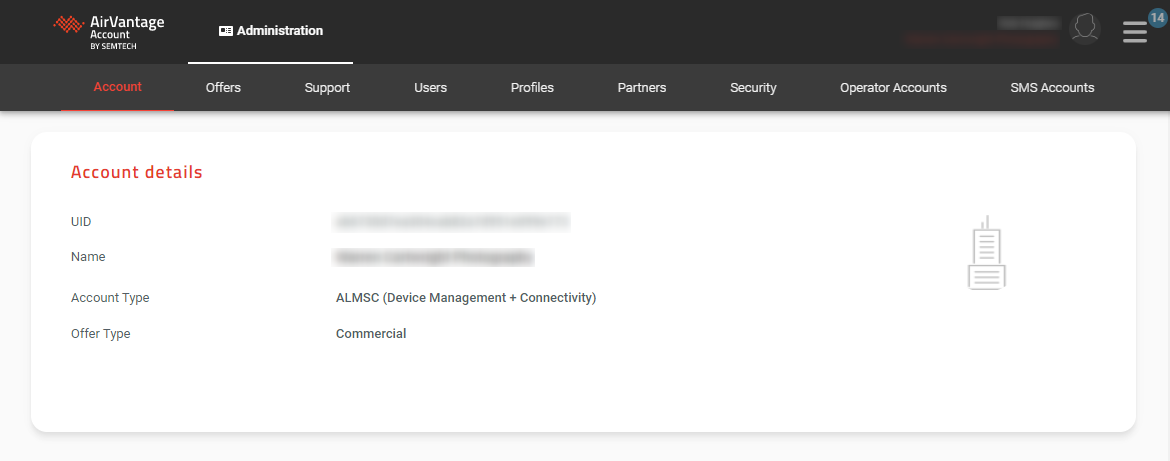Image resolution: width=1170 pixels, height=461 pixels.
Task: Open the Partners tab
Action: point(642,88)
